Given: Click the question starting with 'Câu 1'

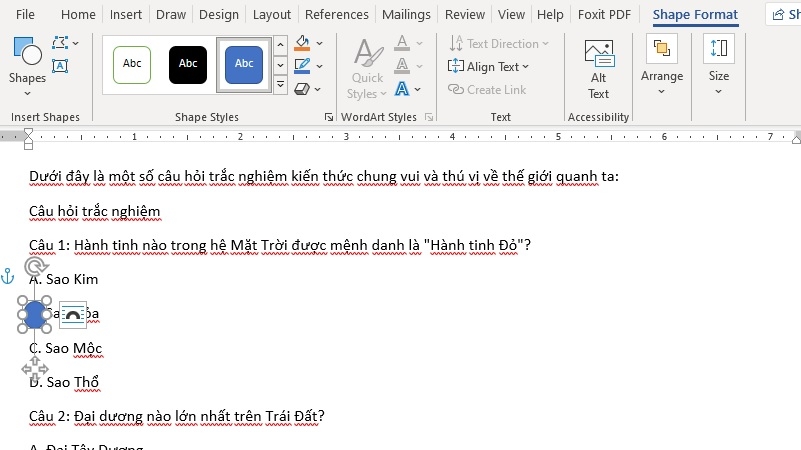Looking at the screenshot, I should (x=280, y=245).
